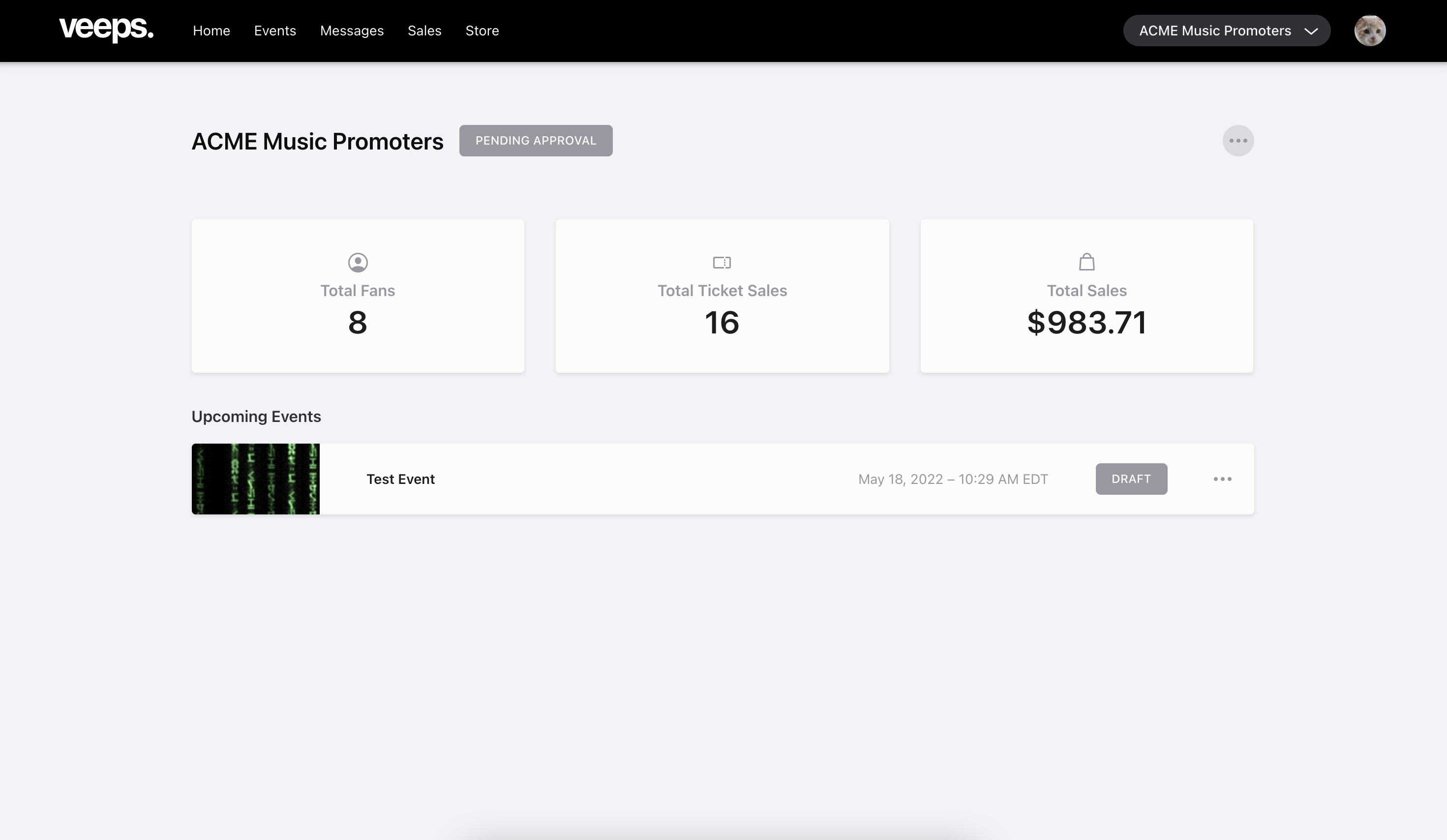1447x840 pixels.
Task: Click the Home tab in navigation
Action: [211, 30]
